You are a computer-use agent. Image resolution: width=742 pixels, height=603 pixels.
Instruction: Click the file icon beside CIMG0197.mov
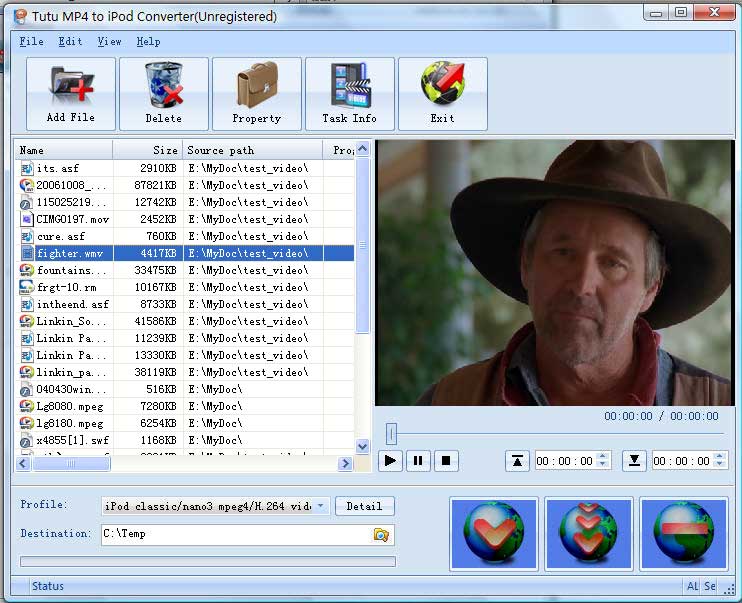click(x=27, y=219)
